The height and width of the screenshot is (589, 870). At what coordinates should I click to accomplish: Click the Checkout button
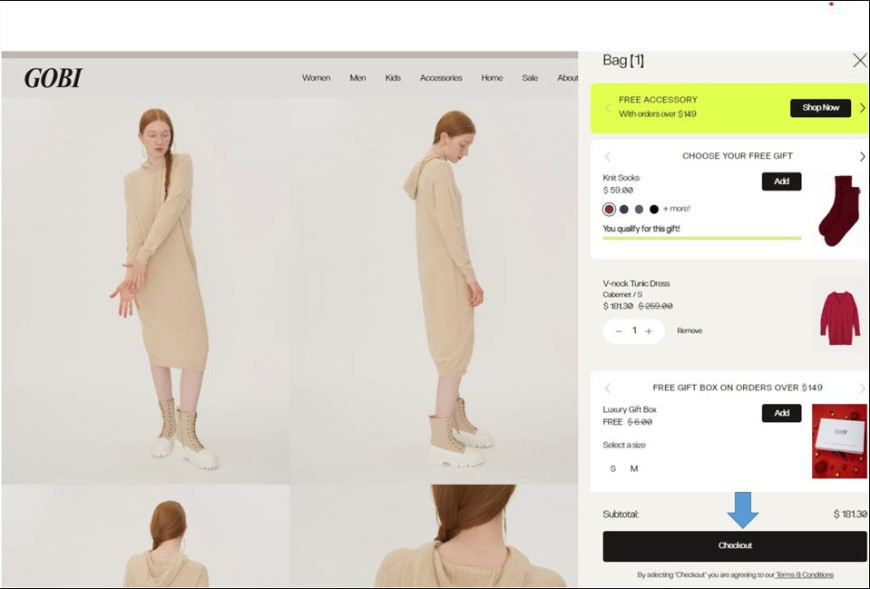735,546
